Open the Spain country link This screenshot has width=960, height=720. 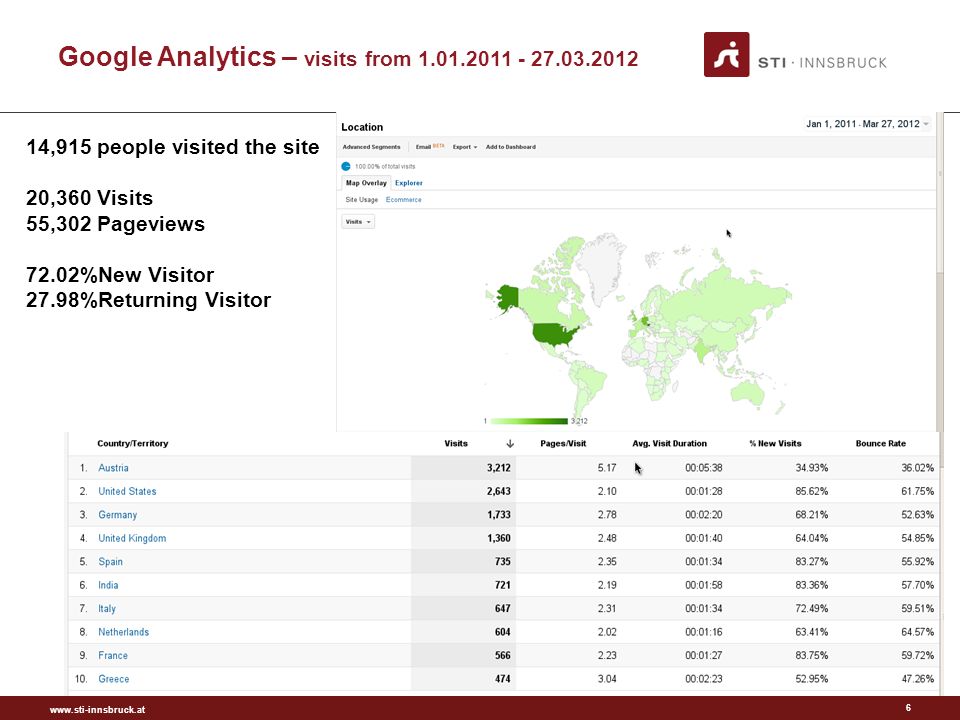110,561
